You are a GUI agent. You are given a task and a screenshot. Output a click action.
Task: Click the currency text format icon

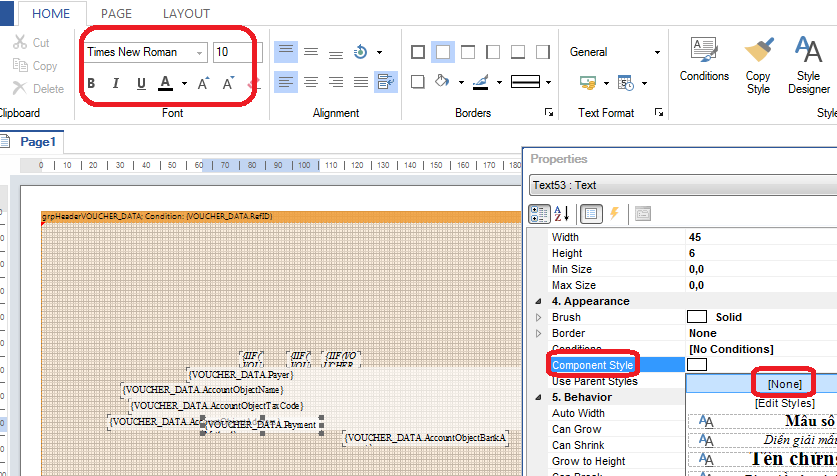[588, 83]
